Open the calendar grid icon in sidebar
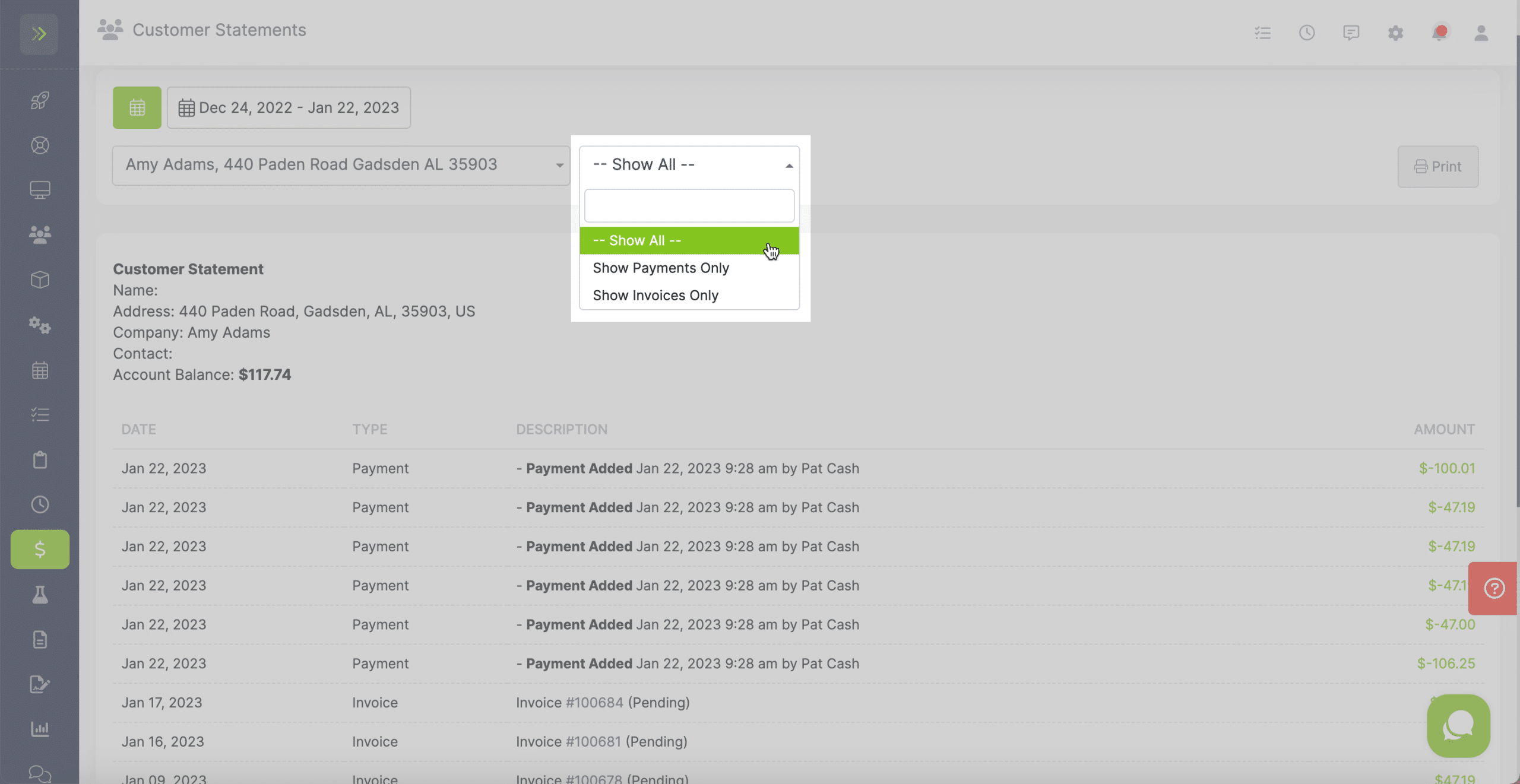 coord(40,370)
